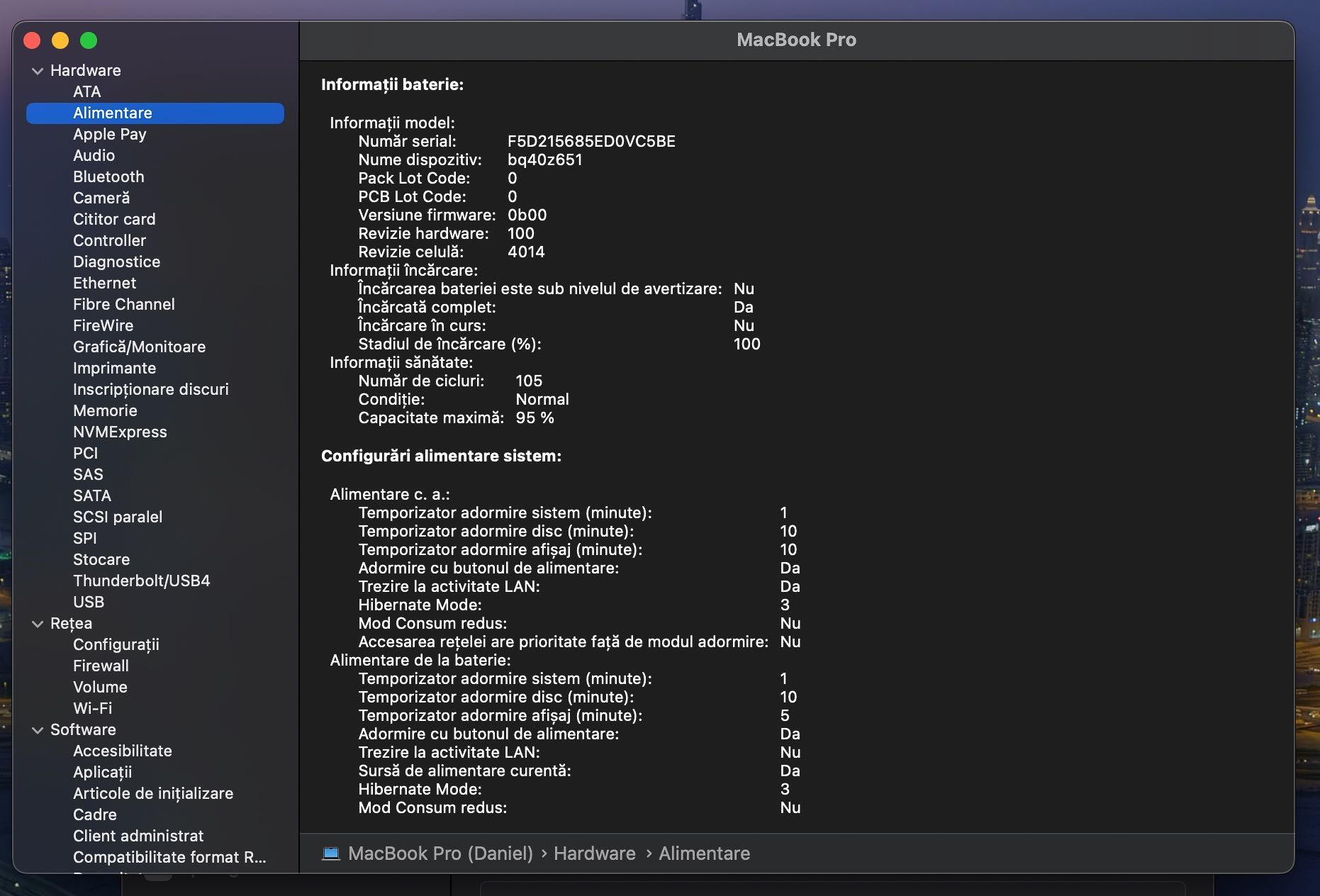
Task: Click maximum capacity value 95 %
Action: pyautogui.click(x=535, y=418)
